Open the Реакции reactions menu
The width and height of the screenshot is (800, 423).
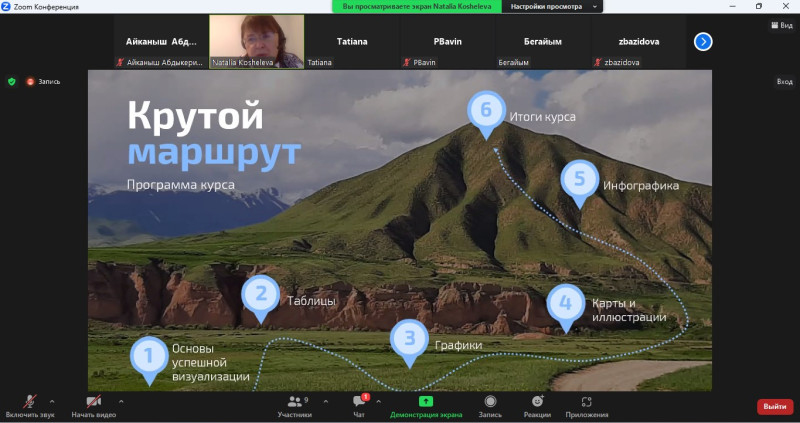(537, 401)
